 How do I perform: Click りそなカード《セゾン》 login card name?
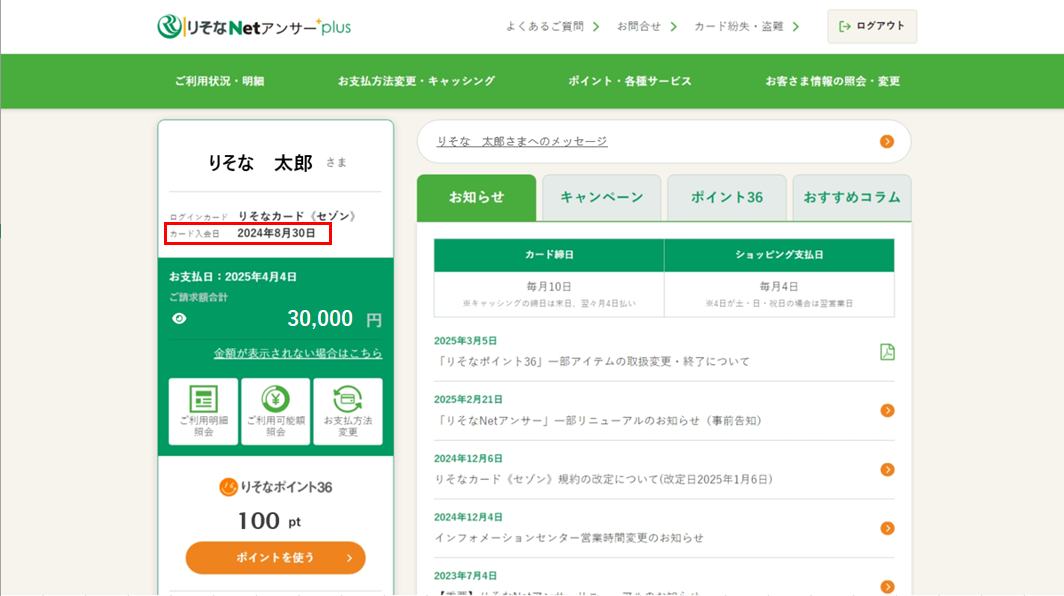click(x=297, y=216)
